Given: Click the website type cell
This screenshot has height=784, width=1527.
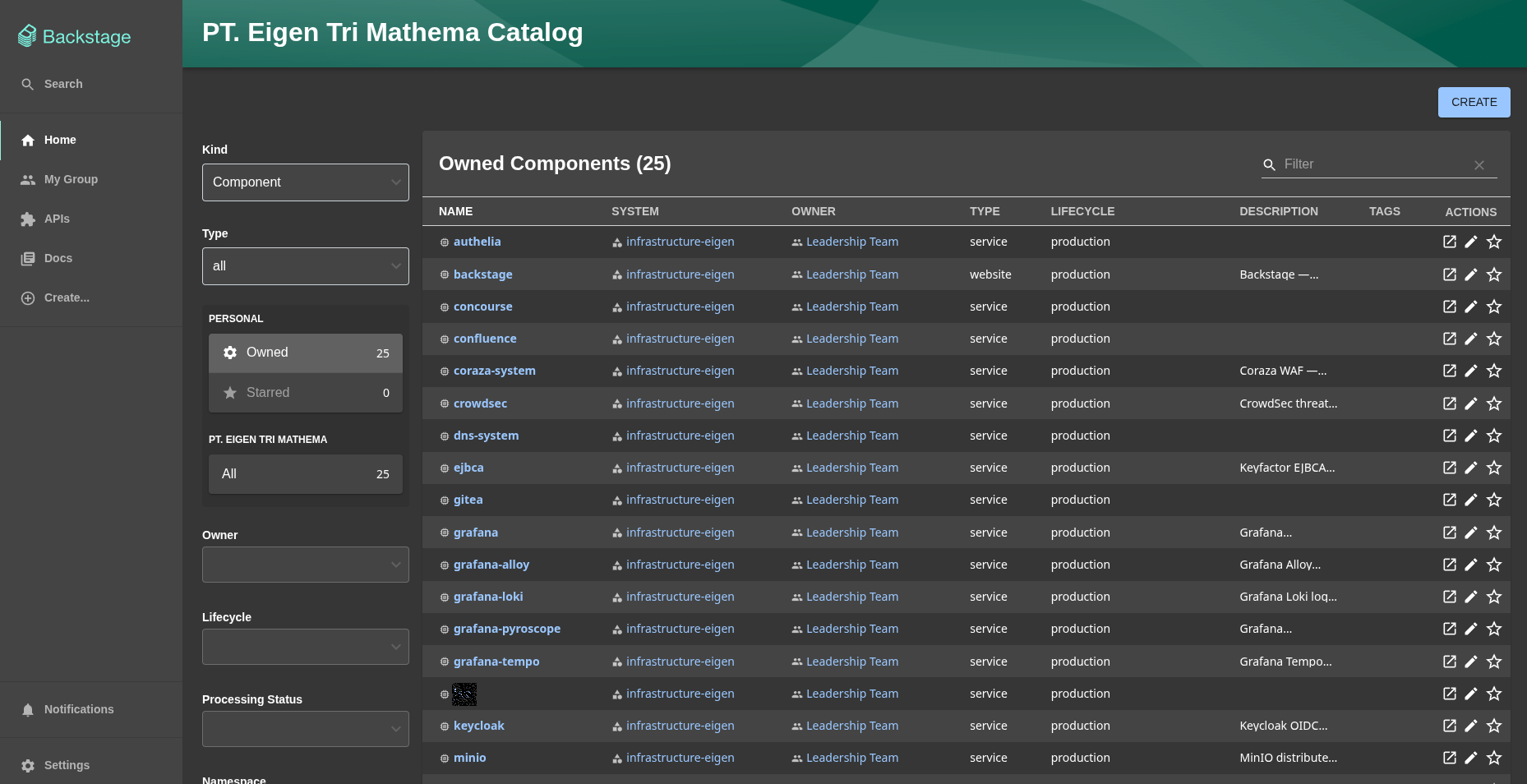Looking at the screenshot, I should [990, 274].
